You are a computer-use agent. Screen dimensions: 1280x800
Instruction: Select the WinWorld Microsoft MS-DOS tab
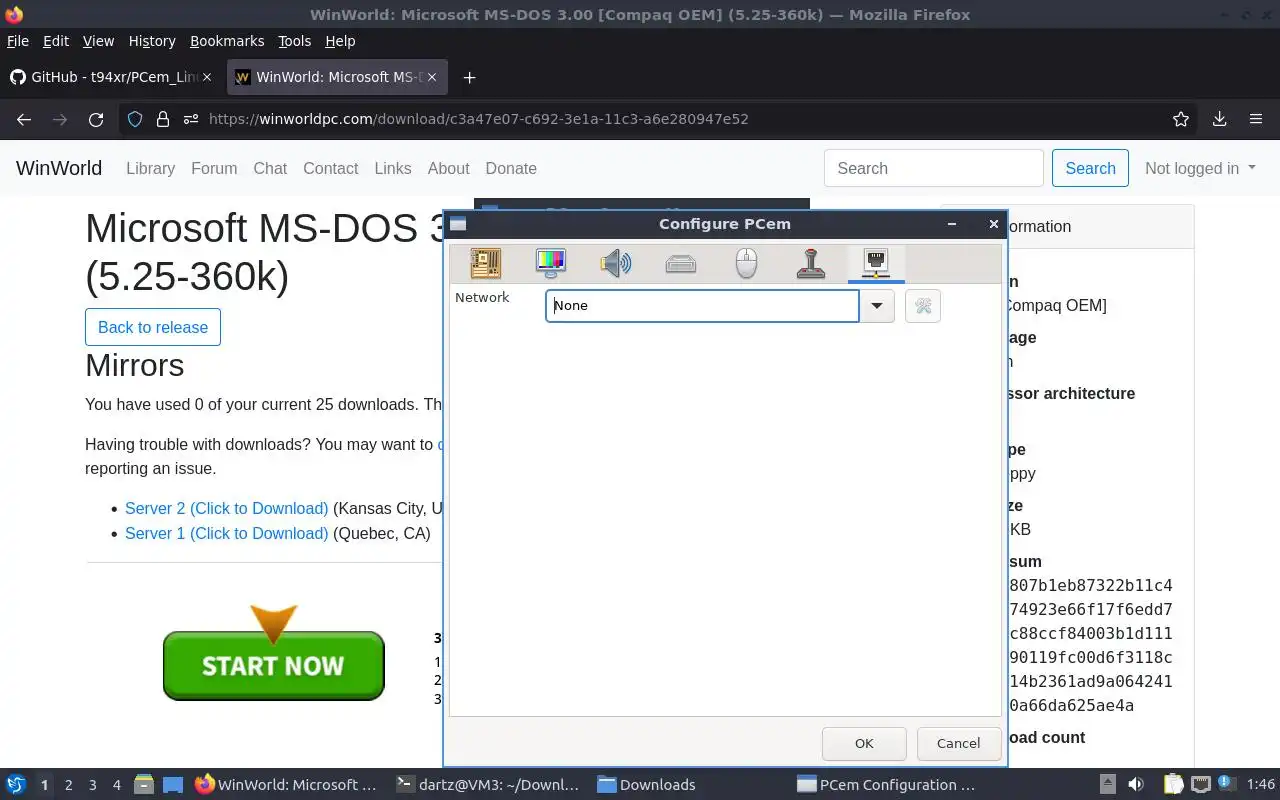[x=337, y=77]
